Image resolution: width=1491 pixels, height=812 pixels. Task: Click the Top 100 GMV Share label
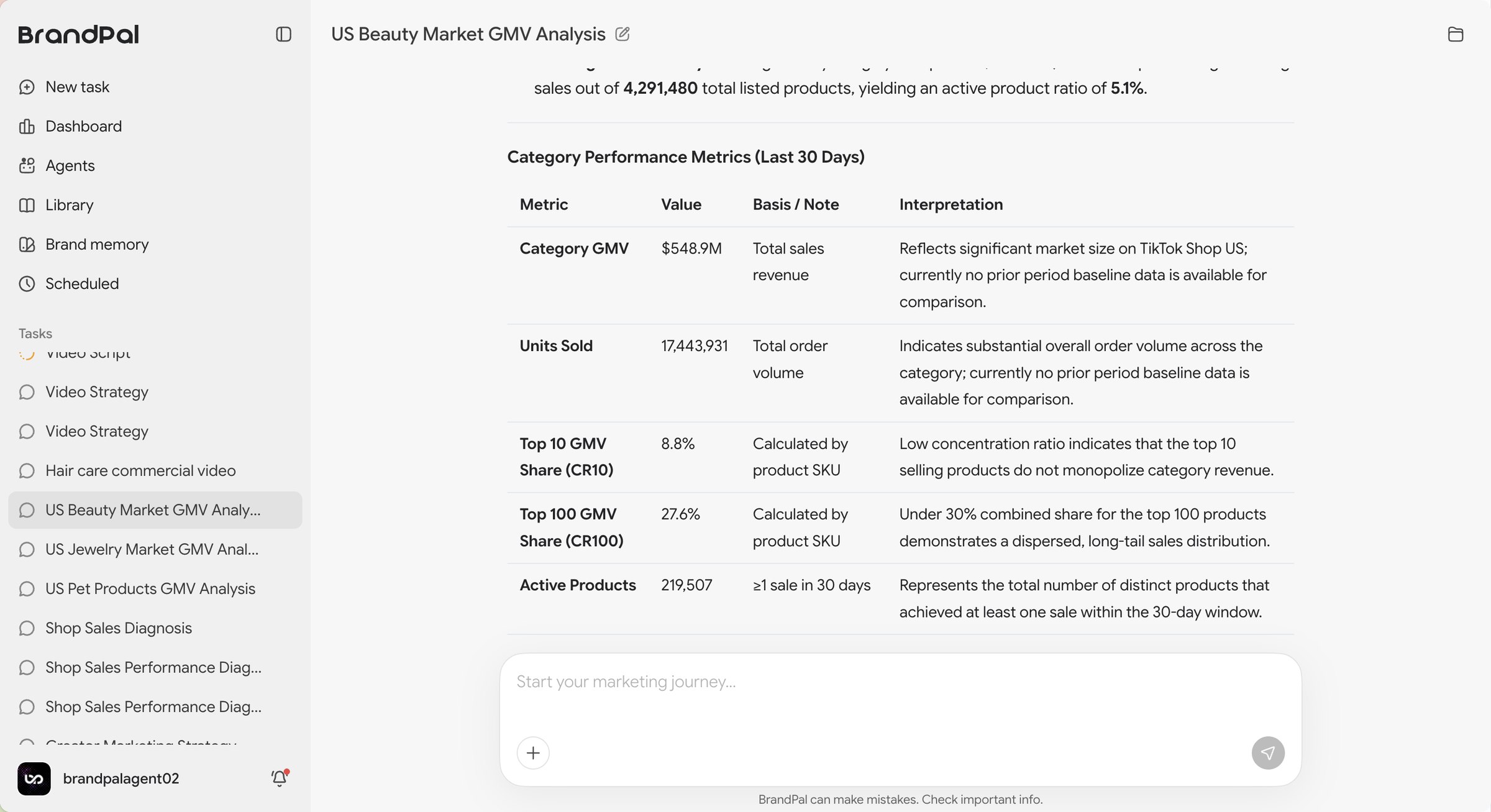click(572, 527)
